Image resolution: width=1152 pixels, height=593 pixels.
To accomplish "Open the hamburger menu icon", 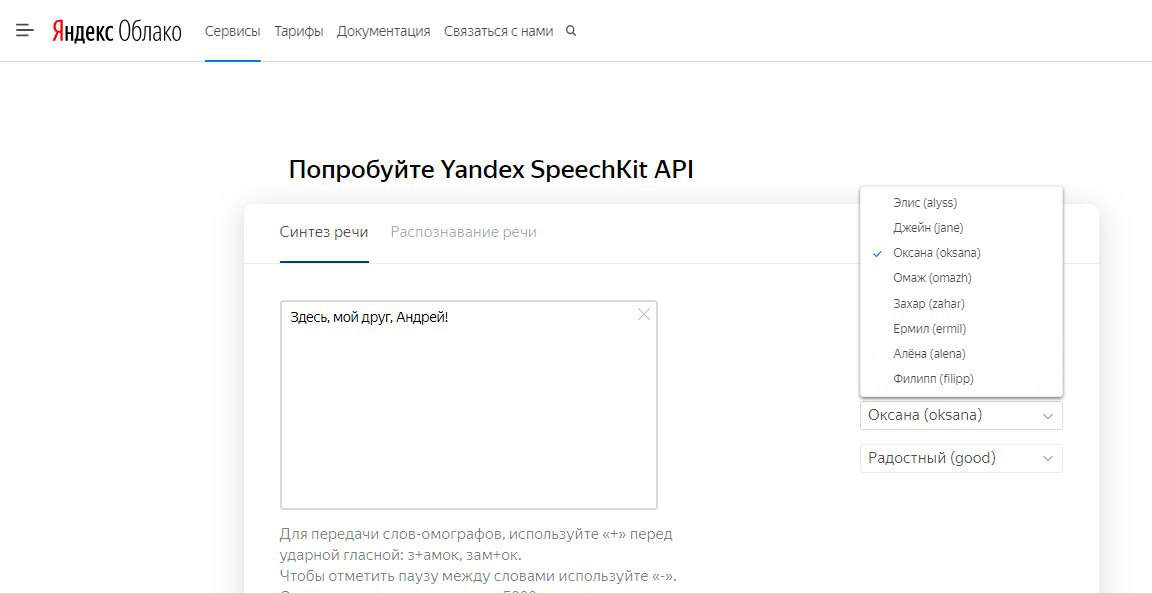I will (x=25, y=31).
